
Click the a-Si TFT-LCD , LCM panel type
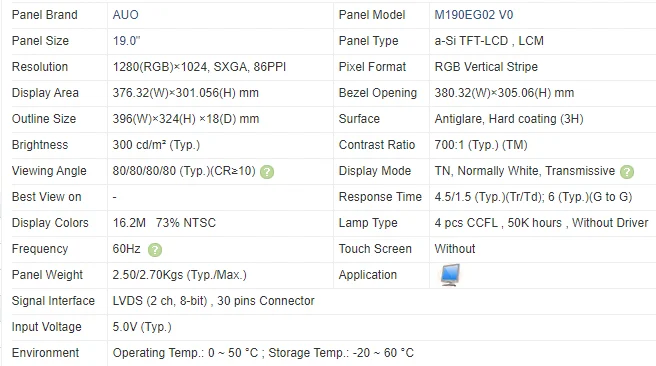click(489, 41)
